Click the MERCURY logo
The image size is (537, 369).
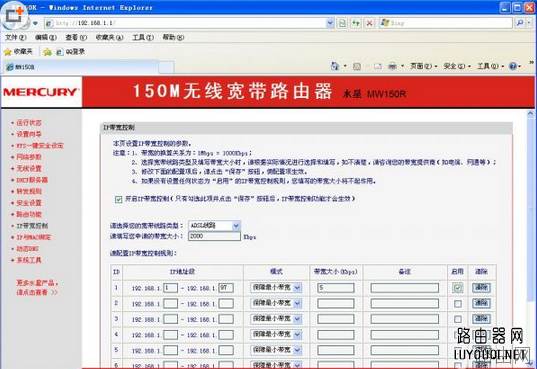pyautogui.click(x=41, y=92)
